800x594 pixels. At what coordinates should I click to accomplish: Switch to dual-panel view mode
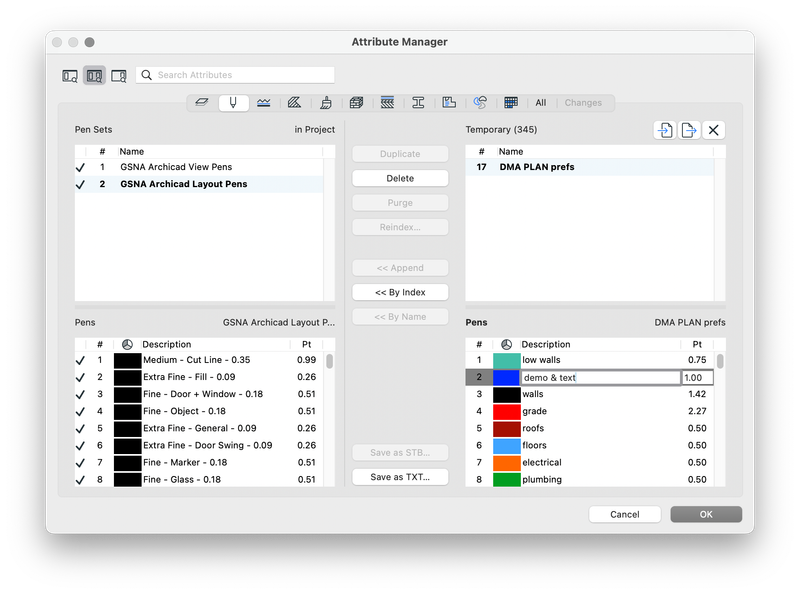(x=94, y=76)
